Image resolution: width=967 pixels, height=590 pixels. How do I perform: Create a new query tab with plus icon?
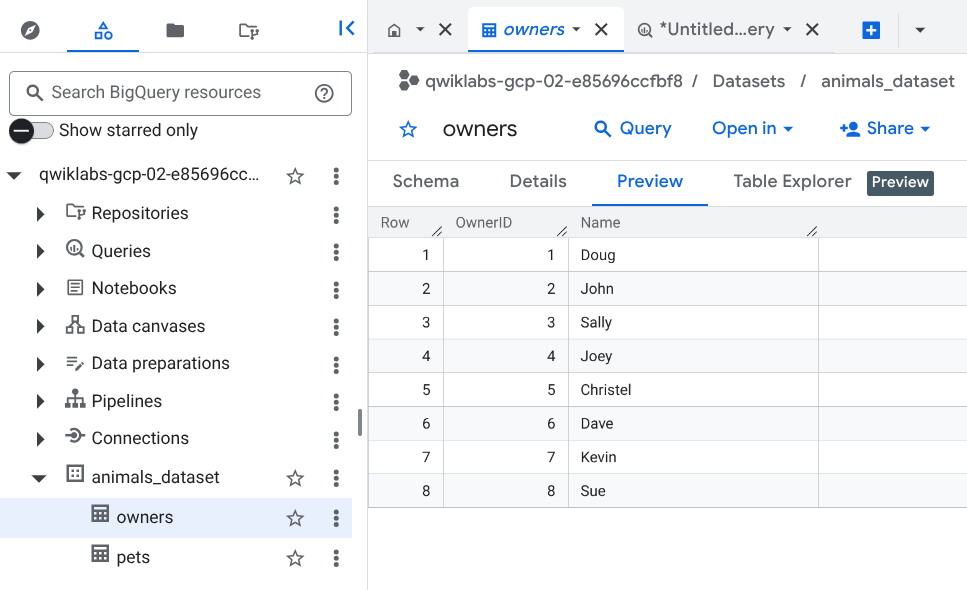click(x=871, y=30)
